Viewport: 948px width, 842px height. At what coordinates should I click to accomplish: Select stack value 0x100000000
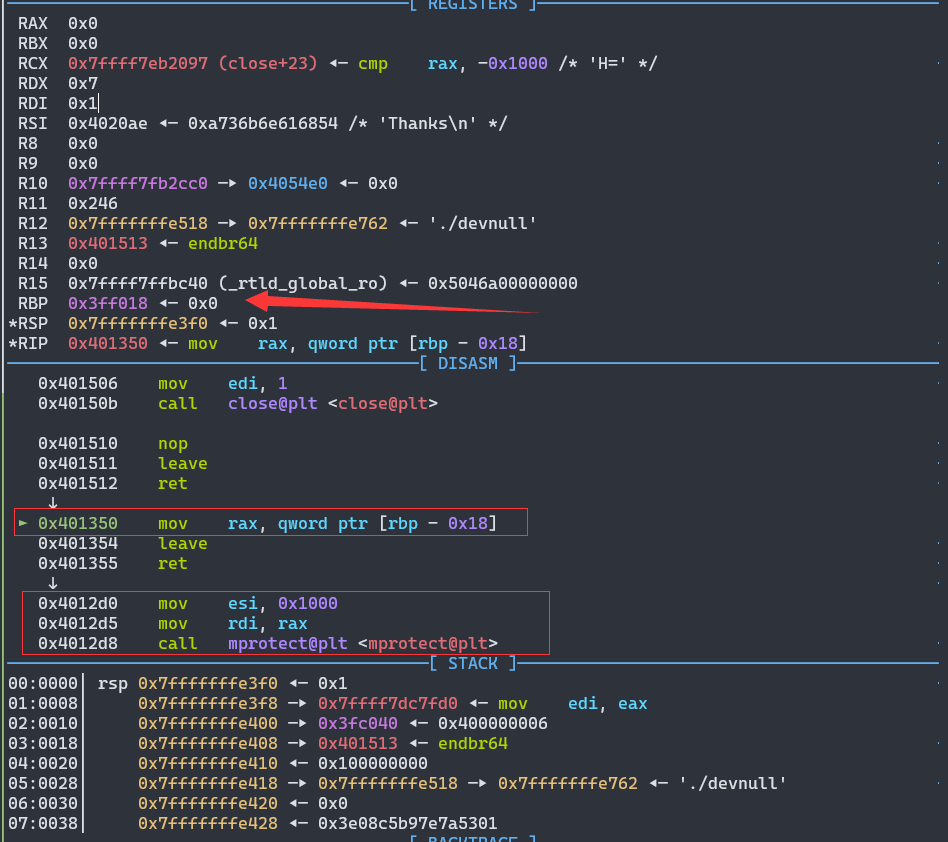(x=373, y=763)
